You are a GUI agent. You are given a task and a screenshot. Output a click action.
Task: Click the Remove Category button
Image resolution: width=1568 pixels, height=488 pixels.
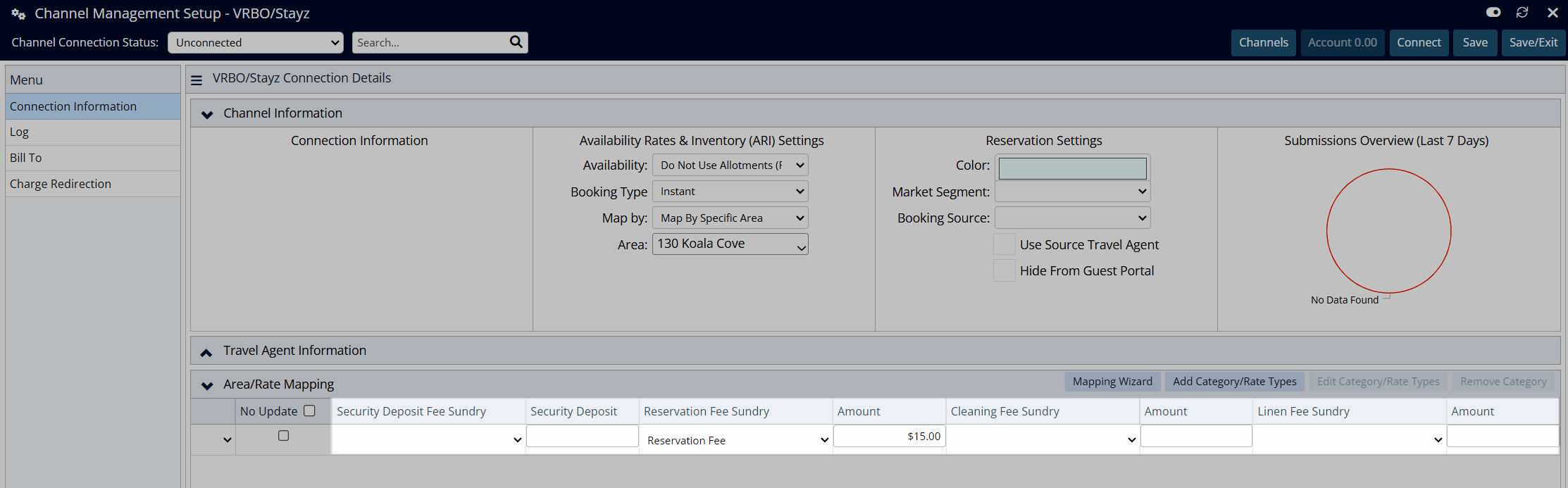1503,382
